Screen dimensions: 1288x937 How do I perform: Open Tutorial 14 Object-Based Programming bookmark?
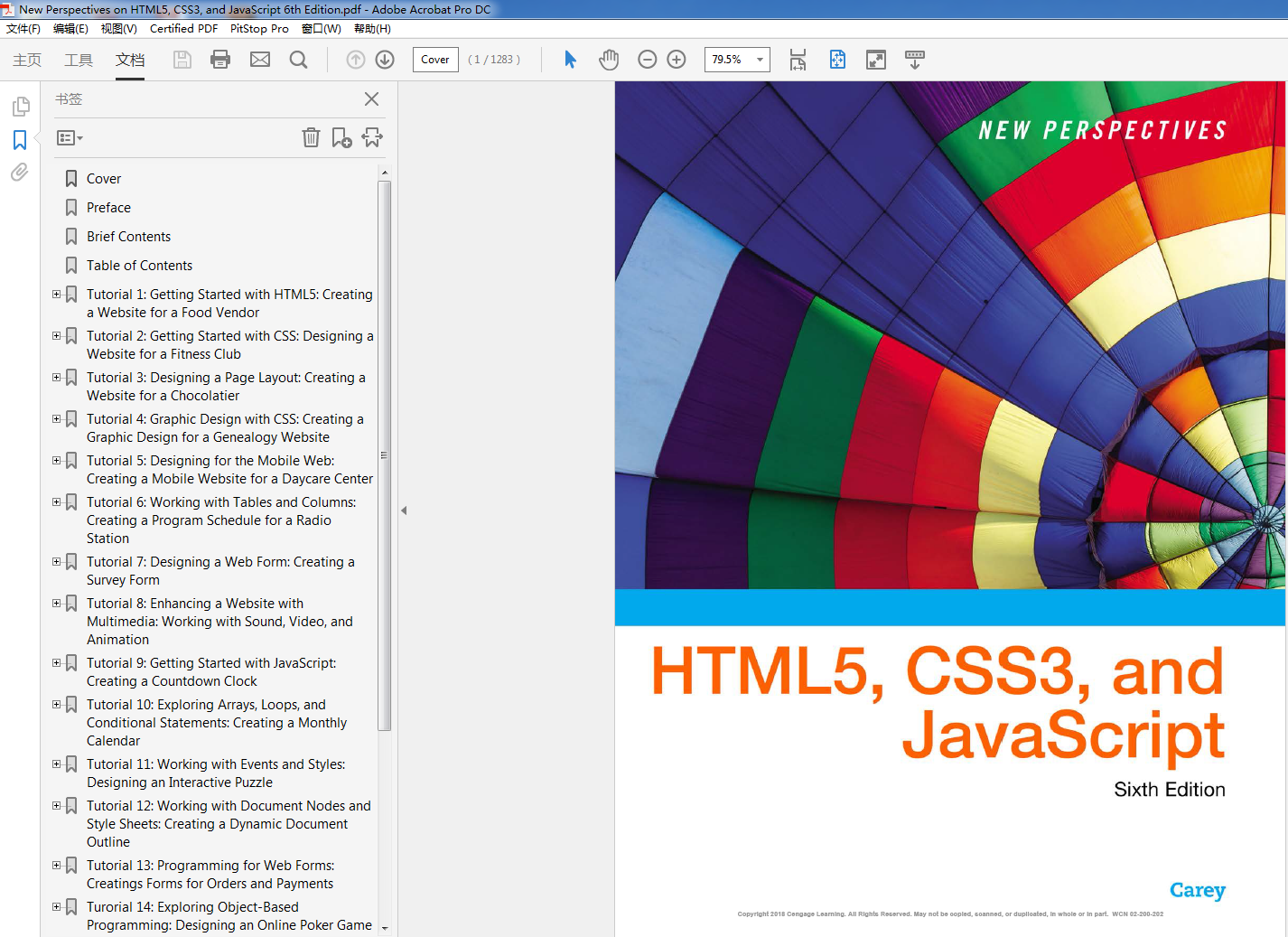(229, 916)
